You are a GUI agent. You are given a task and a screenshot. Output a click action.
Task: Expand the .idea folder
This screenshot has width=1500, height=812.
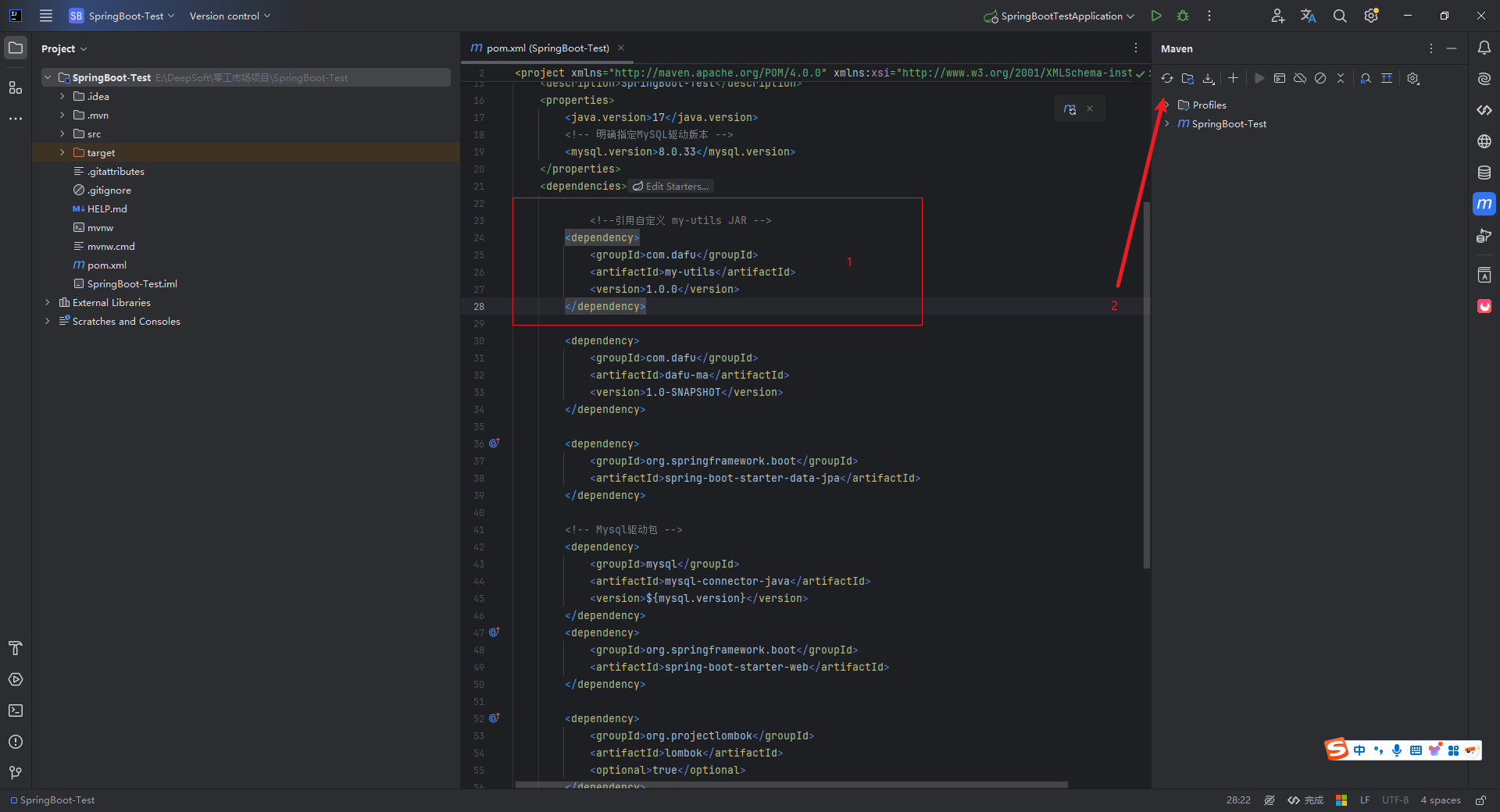click(62, 96)
